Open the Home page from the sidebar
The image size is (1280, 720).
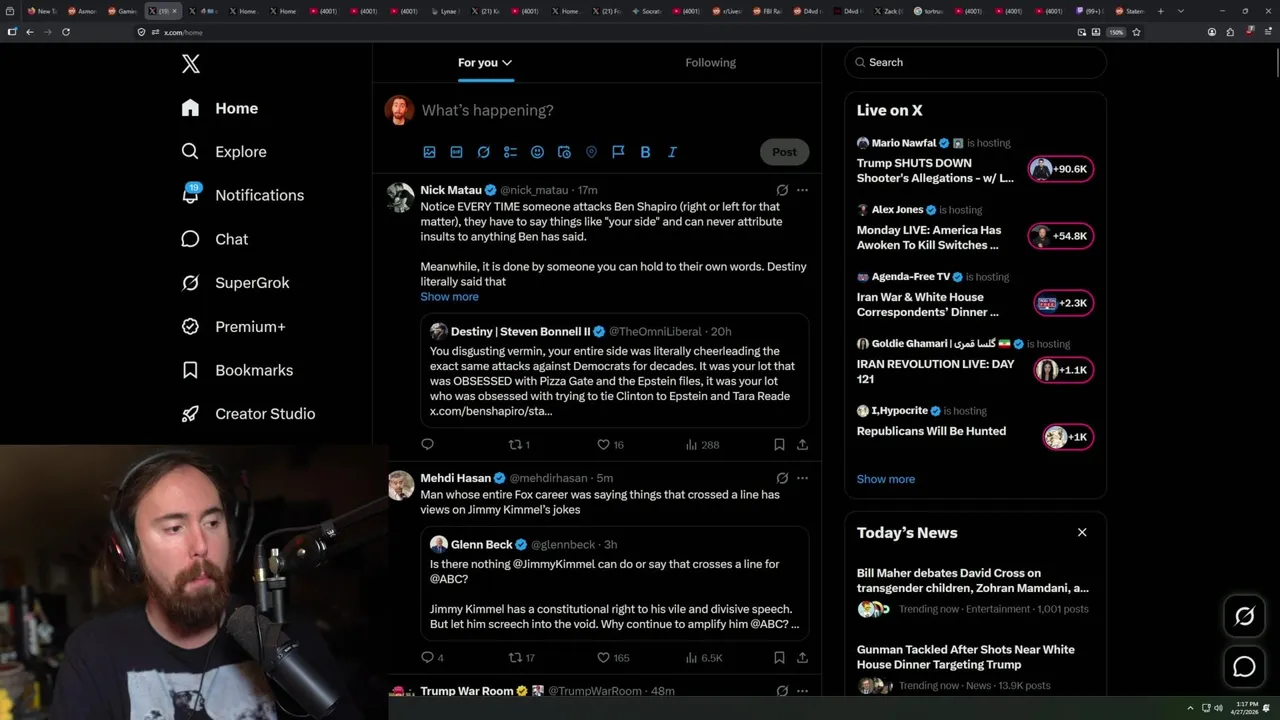220,108
